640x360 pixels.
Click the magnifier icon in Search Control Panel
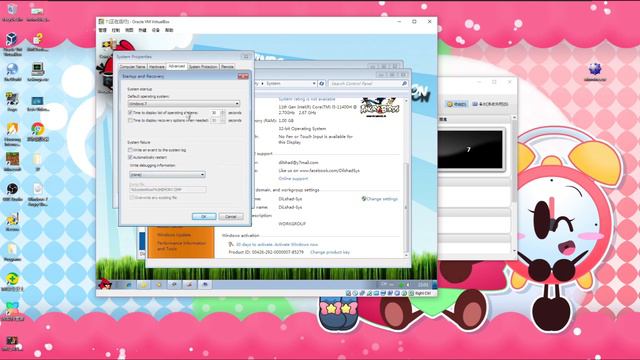click(404, 83)
